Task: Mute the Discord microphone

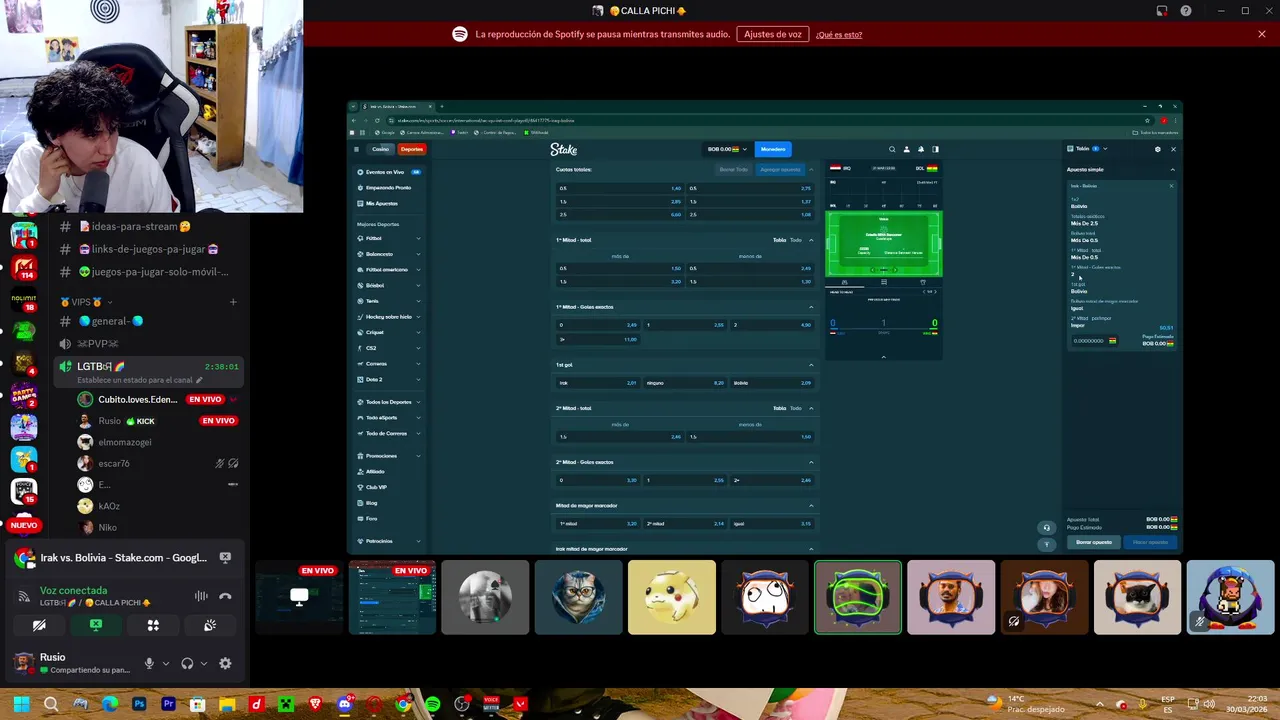Action: coord(149,663)
